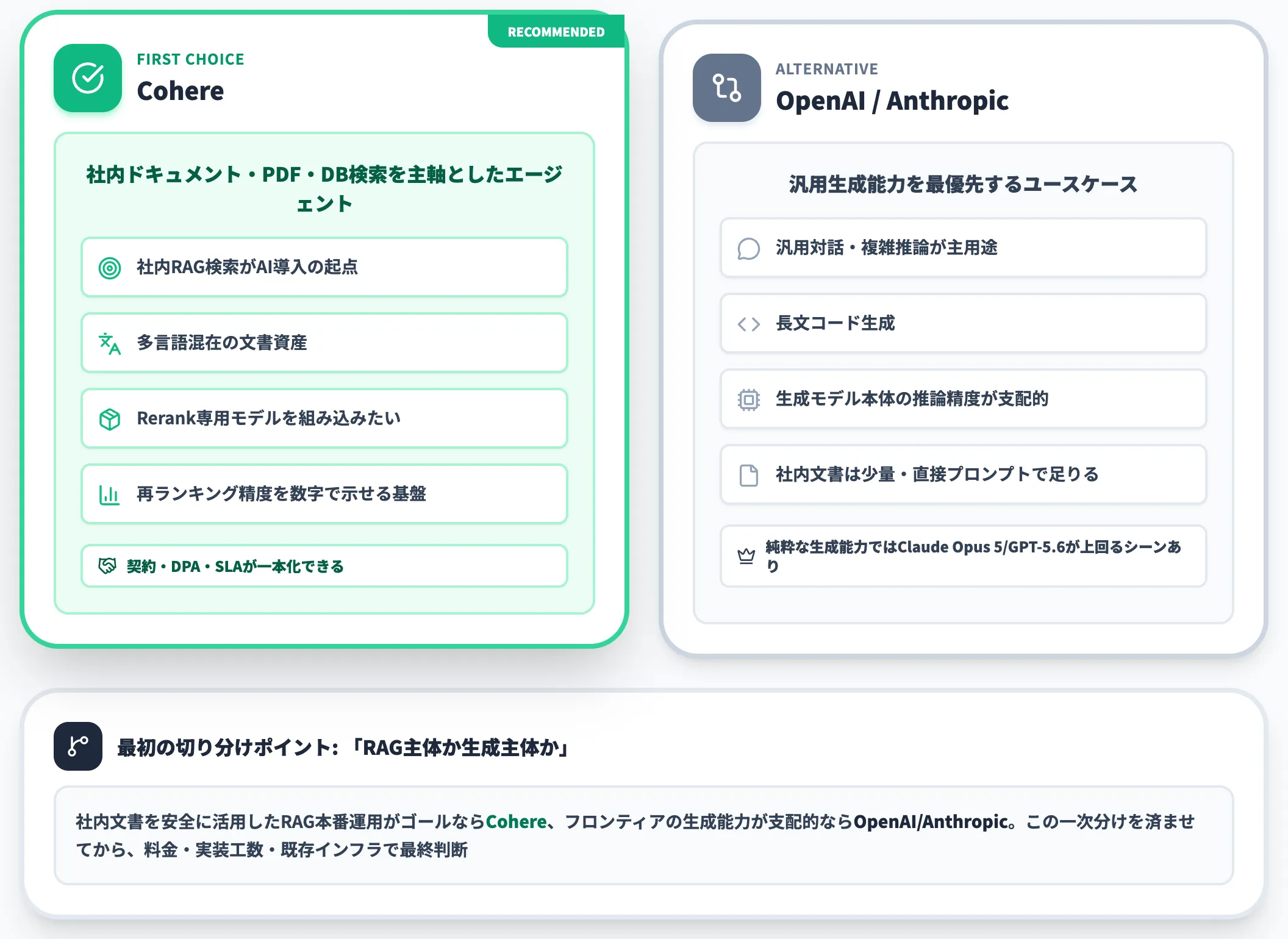Click the code brackets icon for 長文コード生成
The image size is (1288, 939).
point(749,324)
